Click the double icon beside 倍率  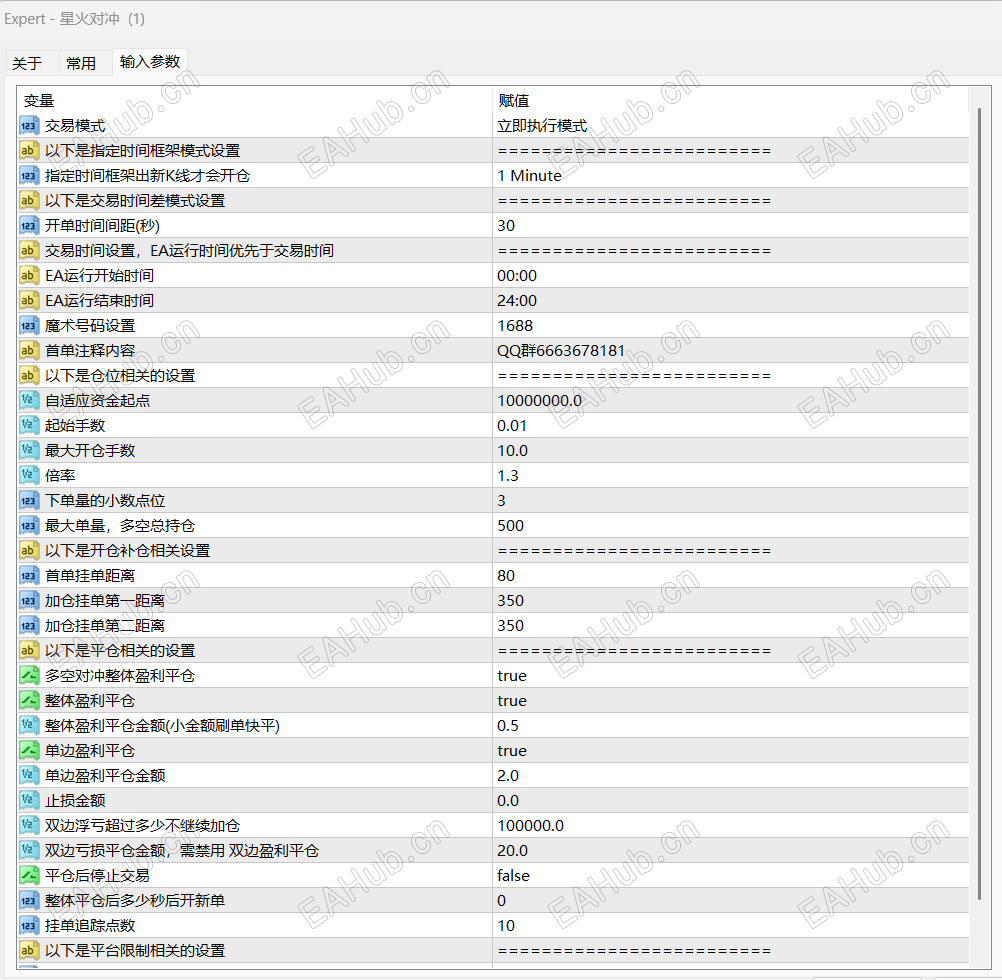[29, 475]
